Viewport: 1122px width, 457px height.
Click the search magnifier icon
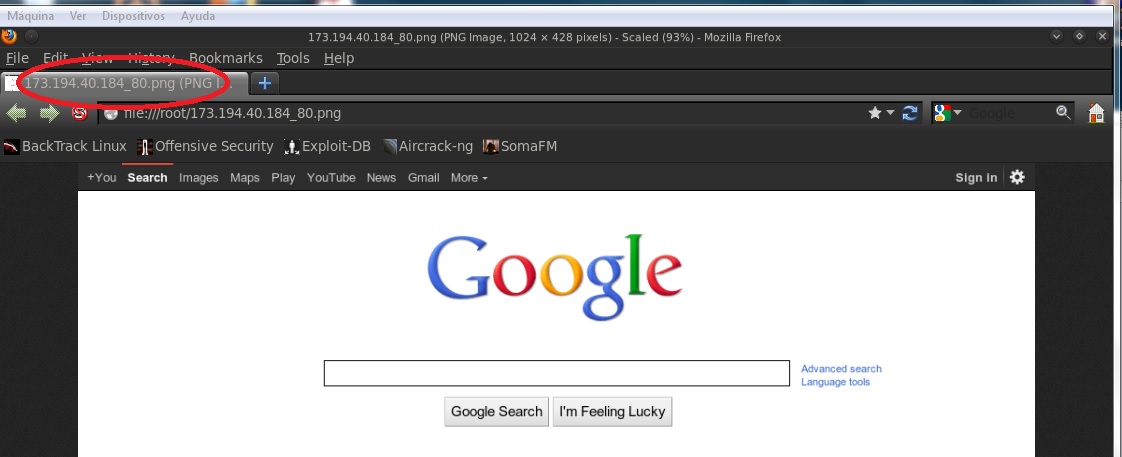(x=1063, y=112)
